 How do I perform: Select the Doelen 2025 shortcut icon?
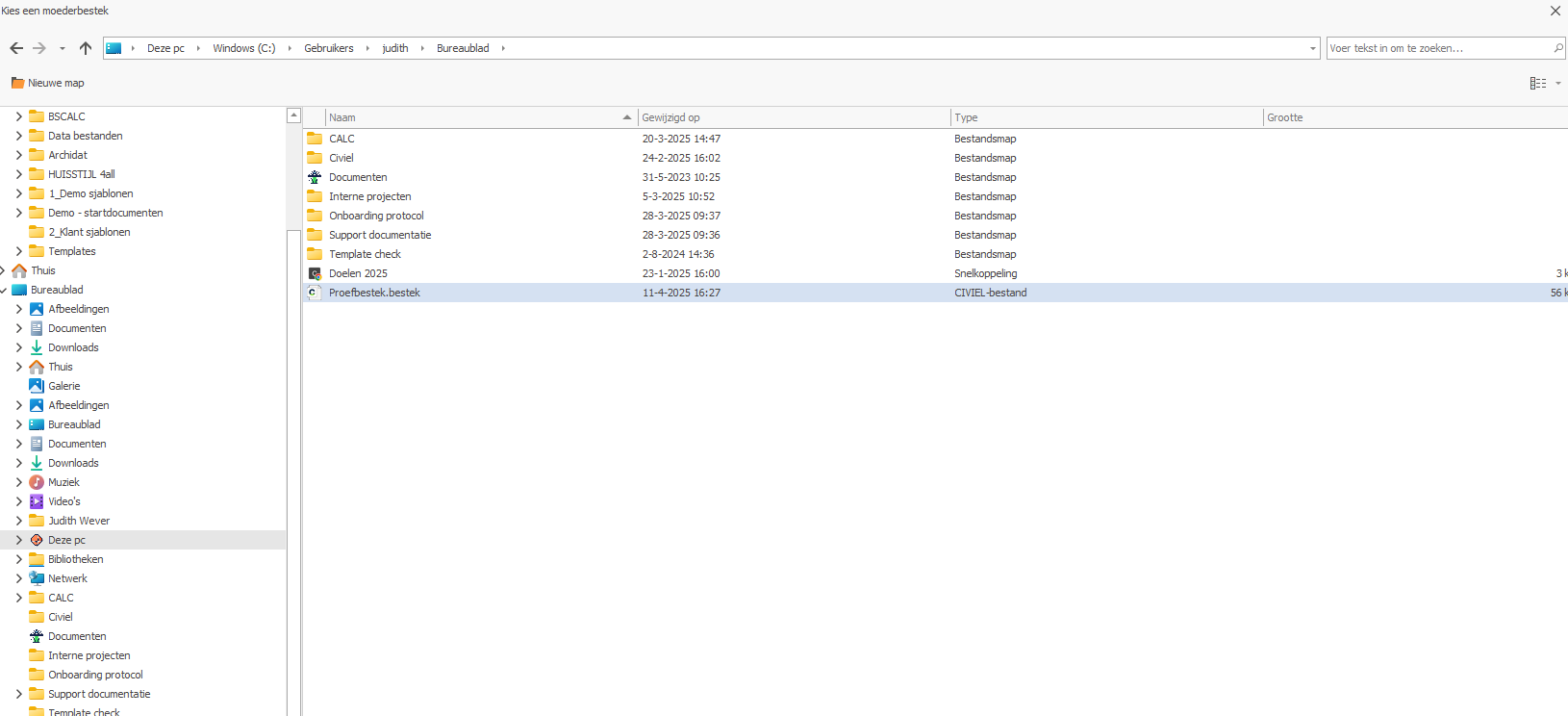click(315, 273)
